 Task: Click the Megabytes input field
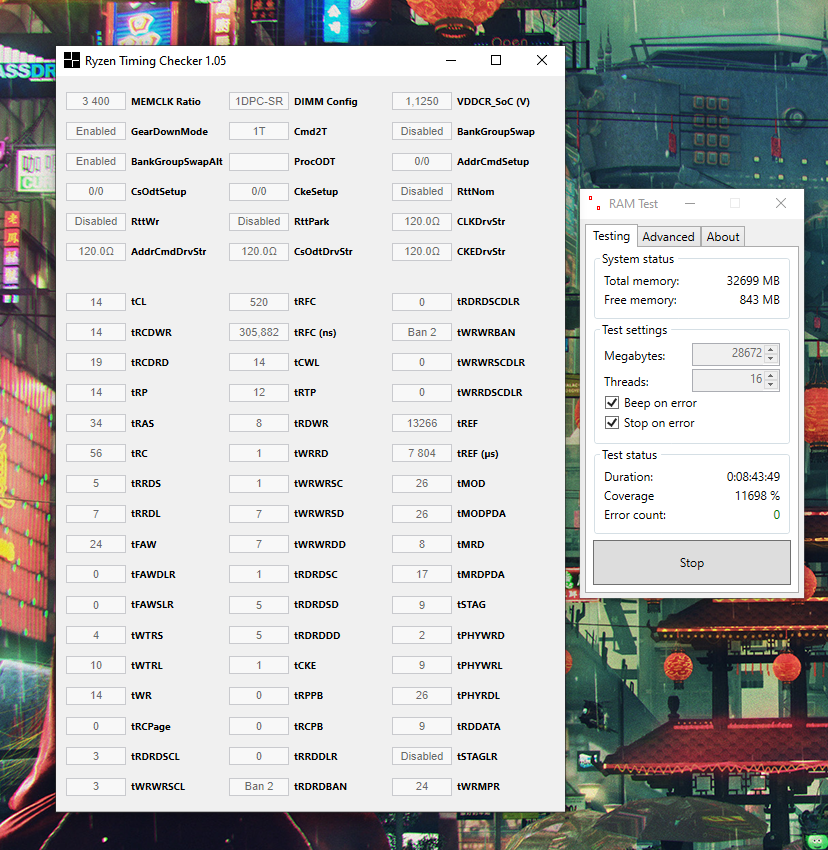coord(728,353)
